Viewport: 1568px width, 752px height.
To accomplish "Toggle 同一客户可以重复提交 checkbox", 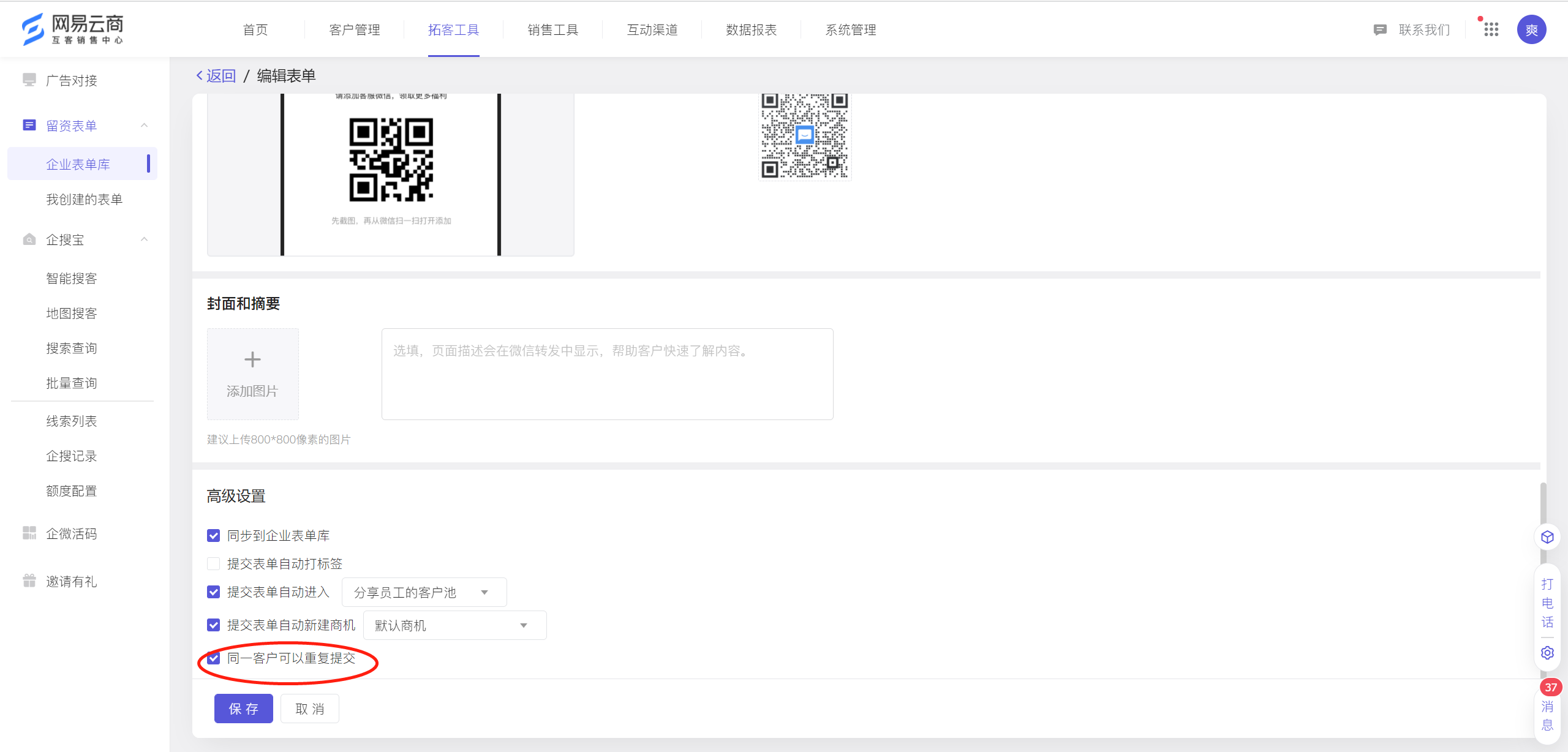I will (214, 658).
